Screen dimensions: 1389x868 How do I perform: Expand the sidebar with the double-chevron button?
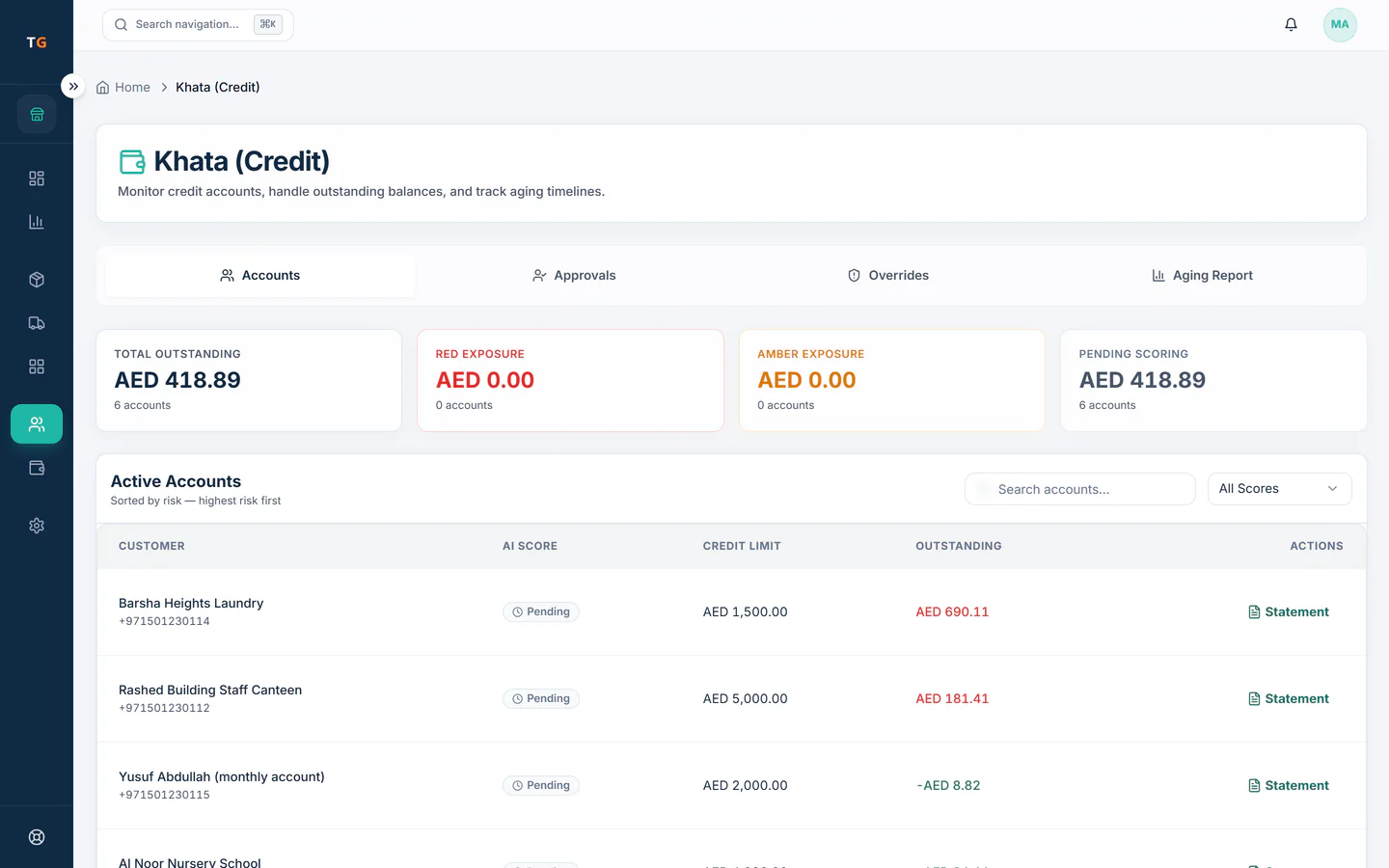(x=73, y=86)
